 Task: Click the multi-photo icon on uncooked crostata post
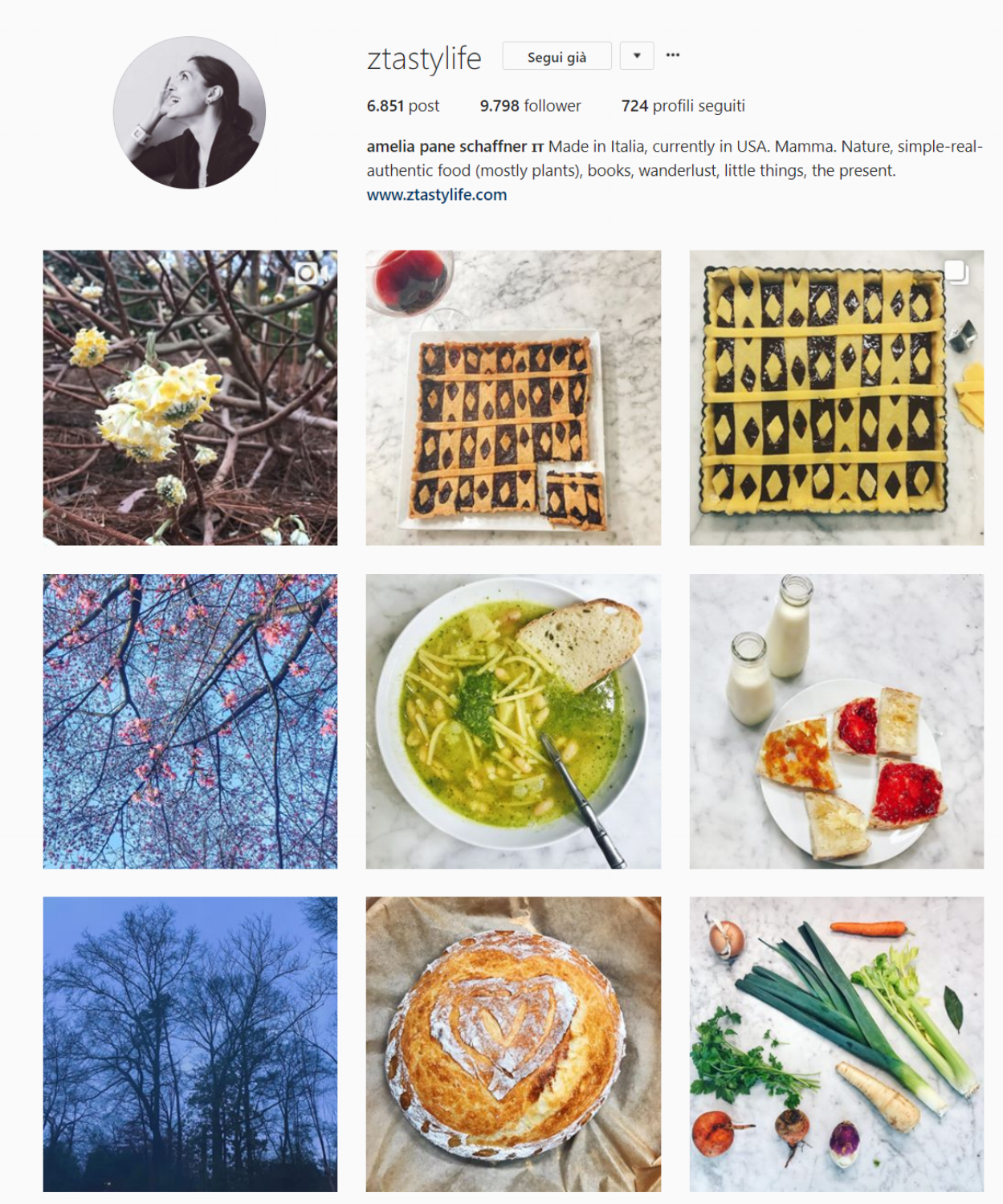click(x=955, y=272)
